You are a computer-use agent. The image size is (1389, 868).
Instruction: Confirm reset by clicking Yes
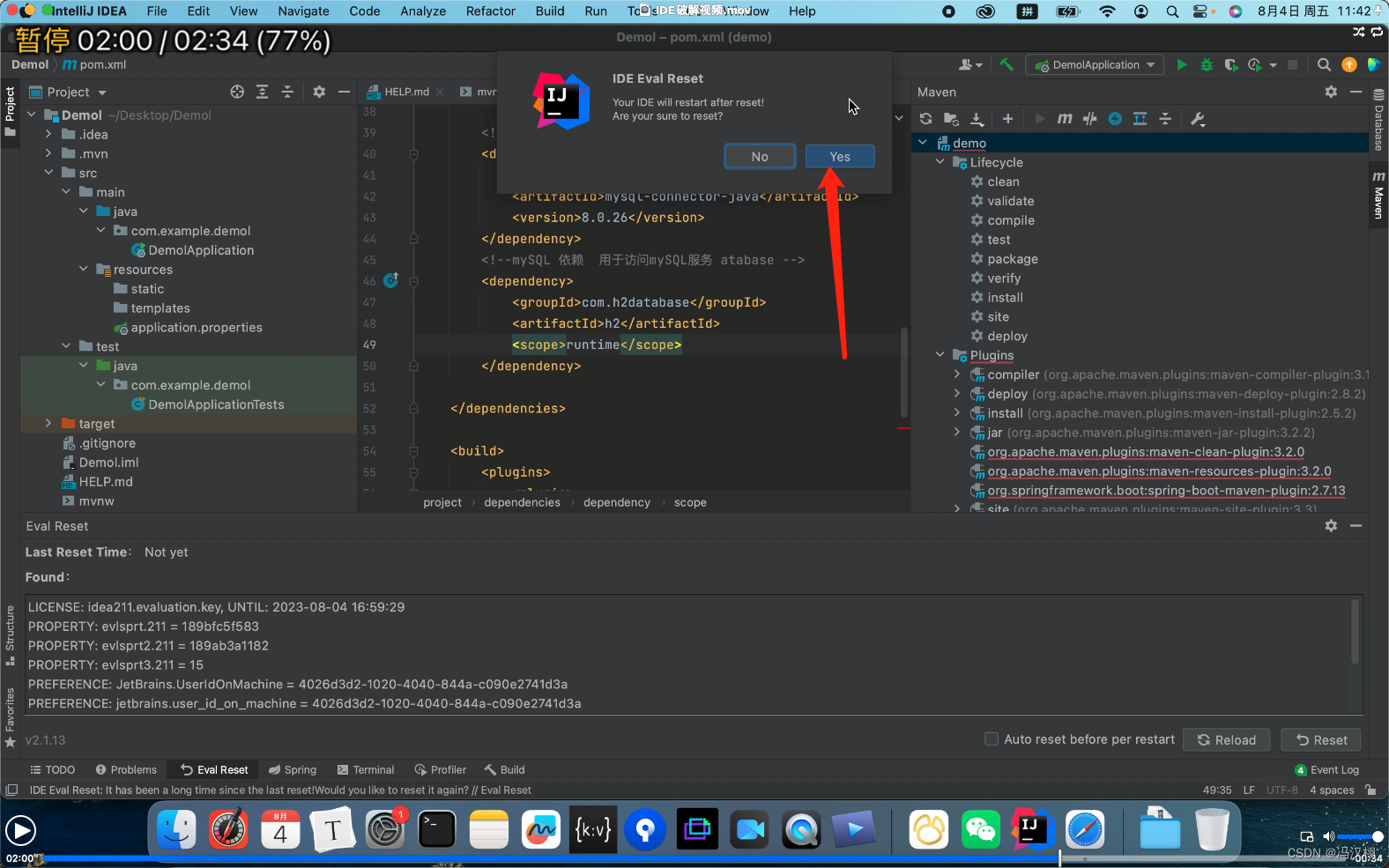[x=840, y=156]
